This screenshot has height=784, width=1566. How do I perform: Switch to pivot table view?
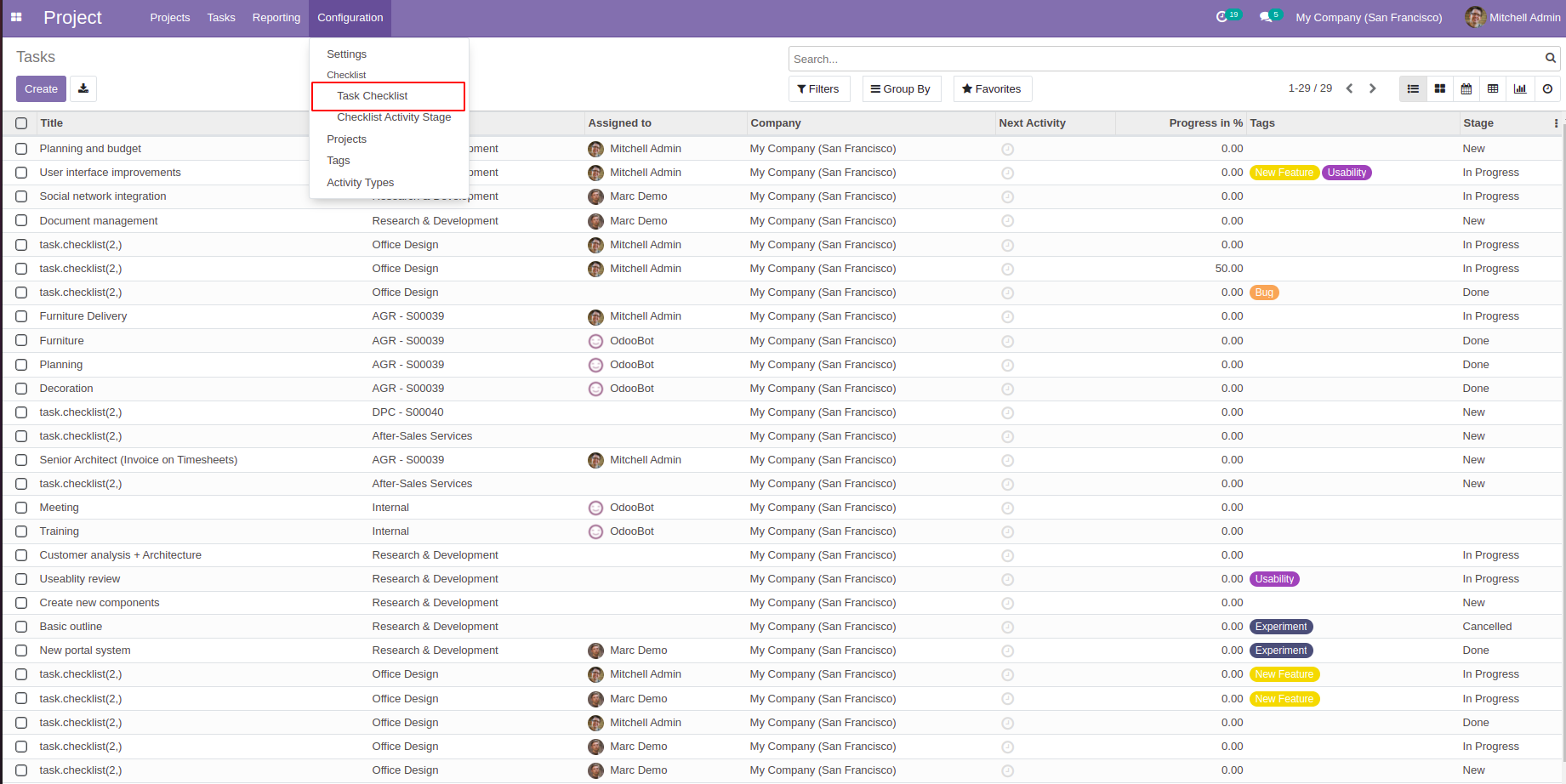click(x=1493, y=88)
